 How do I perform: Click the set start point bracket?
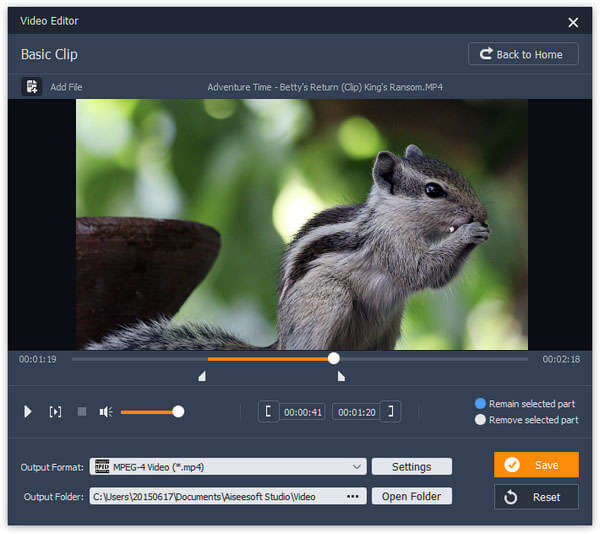(x=268, y=412)
